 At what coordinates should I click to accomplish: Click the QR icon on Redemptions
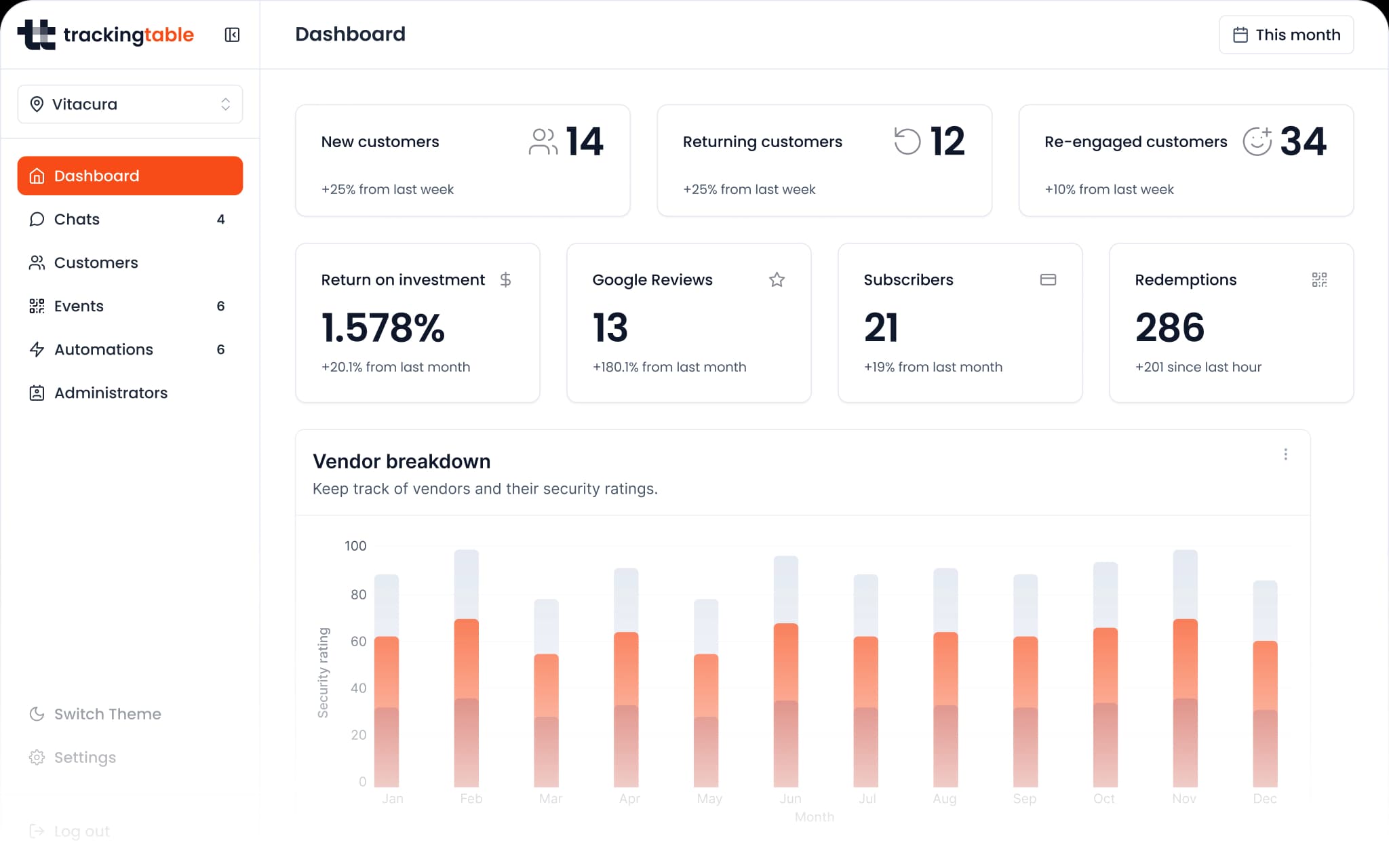1319,279
